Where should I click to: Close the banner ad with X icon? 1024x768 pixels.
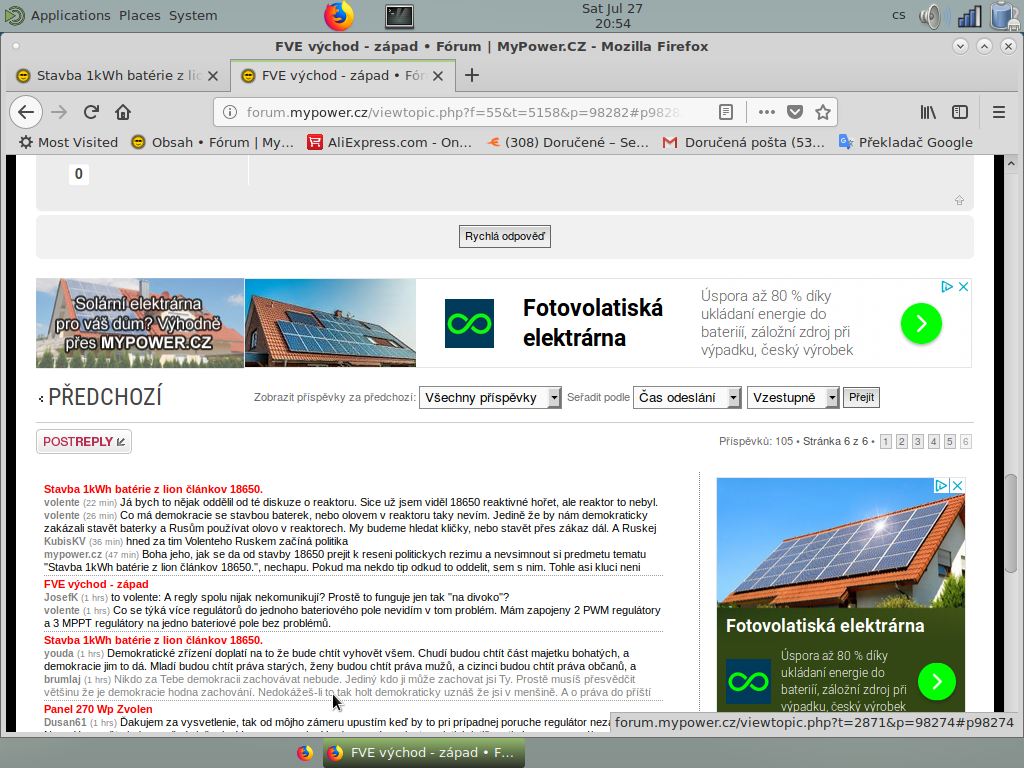click(963, 287)
